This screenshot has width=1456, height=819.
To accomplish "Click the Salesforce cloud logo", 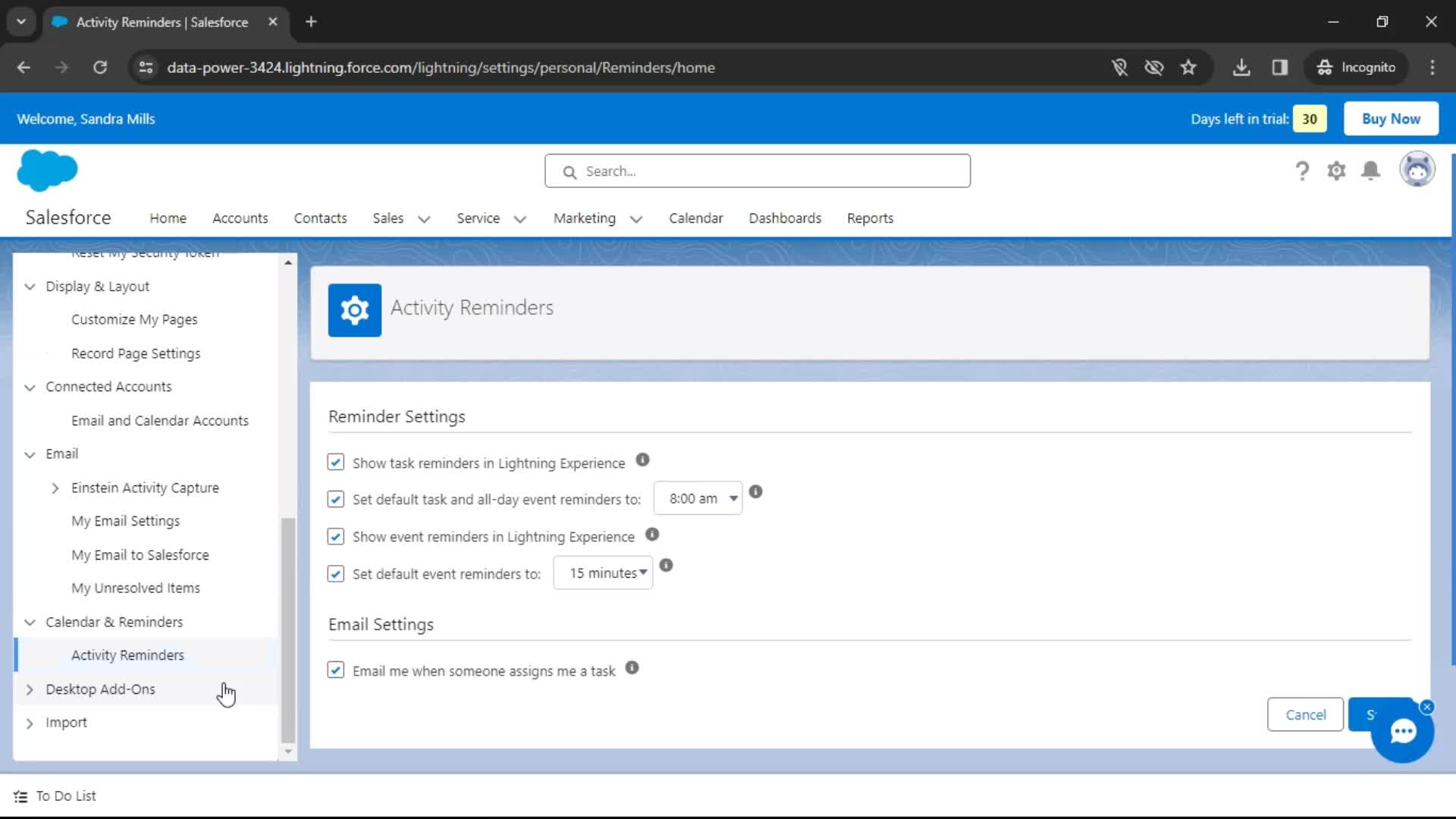I will tap(47, 170).
